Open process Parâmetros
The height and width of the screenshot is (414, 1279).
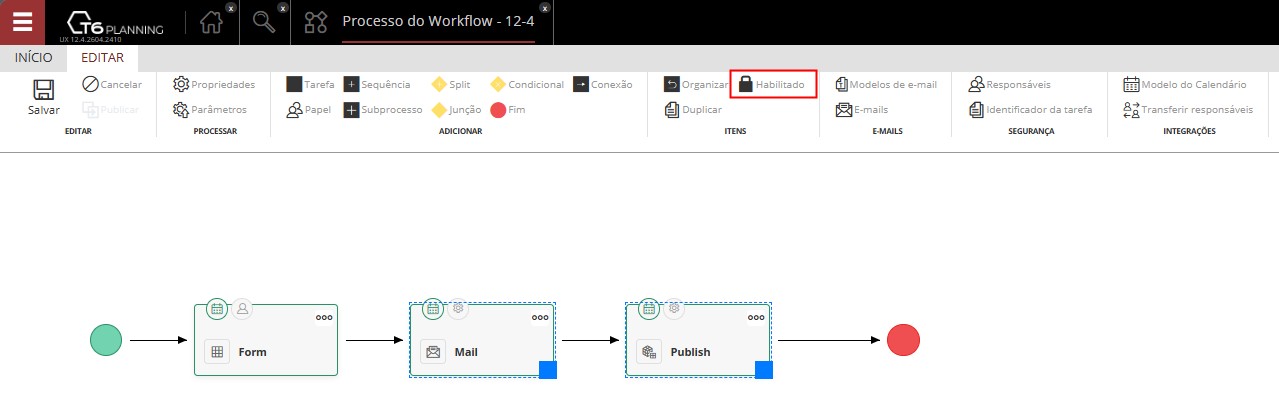pos(210,110)
